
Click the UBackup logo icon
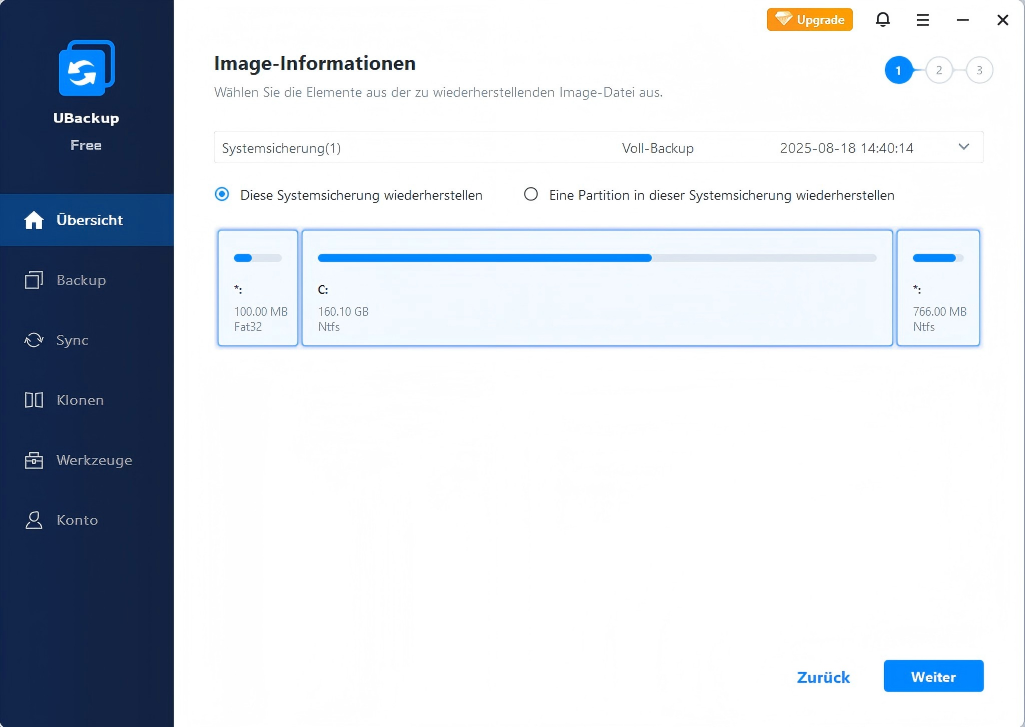tap(86, 68)
